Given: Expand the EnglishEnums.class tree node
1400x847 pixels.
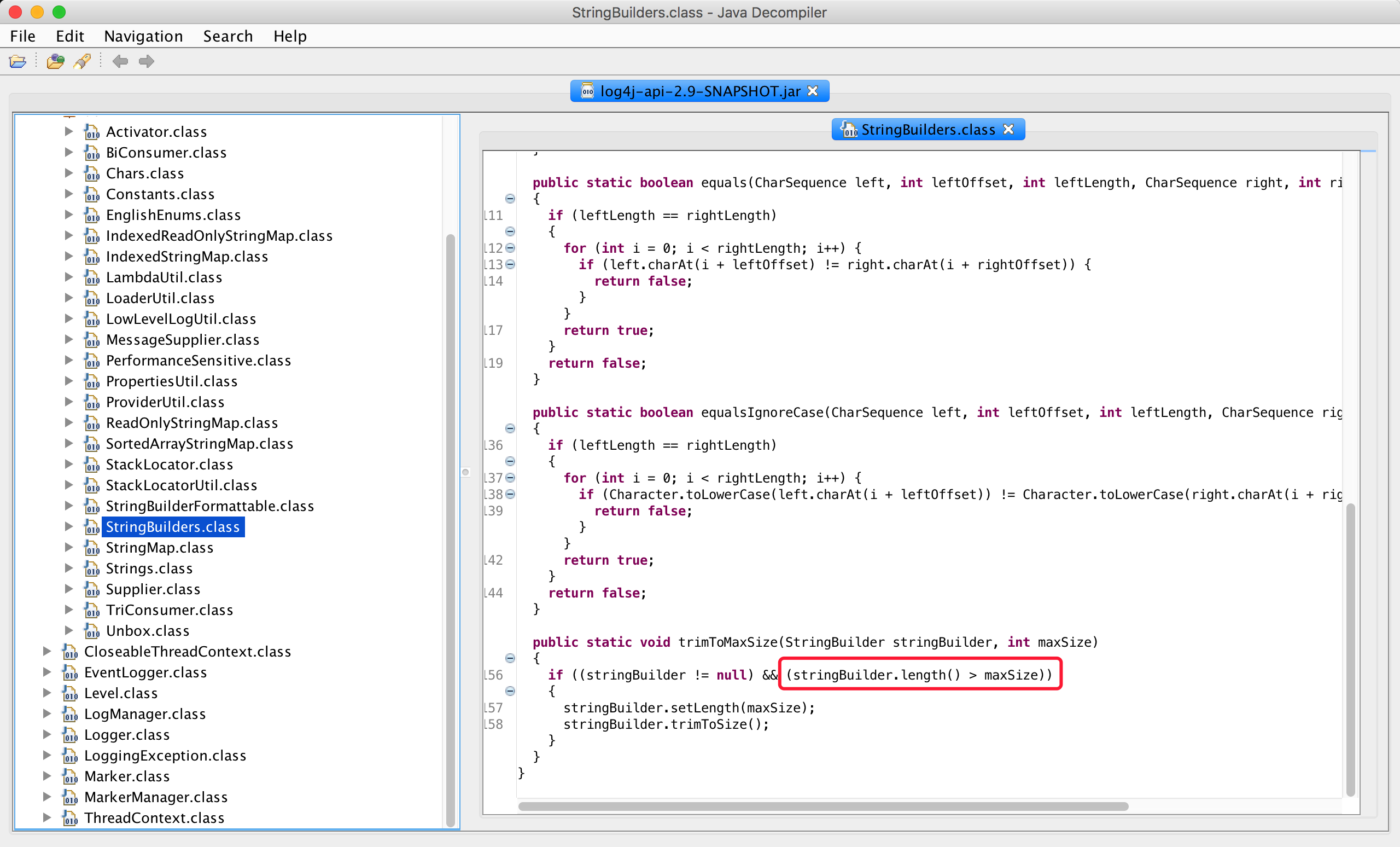Looking at the screenshot, I should pos(69,215).
